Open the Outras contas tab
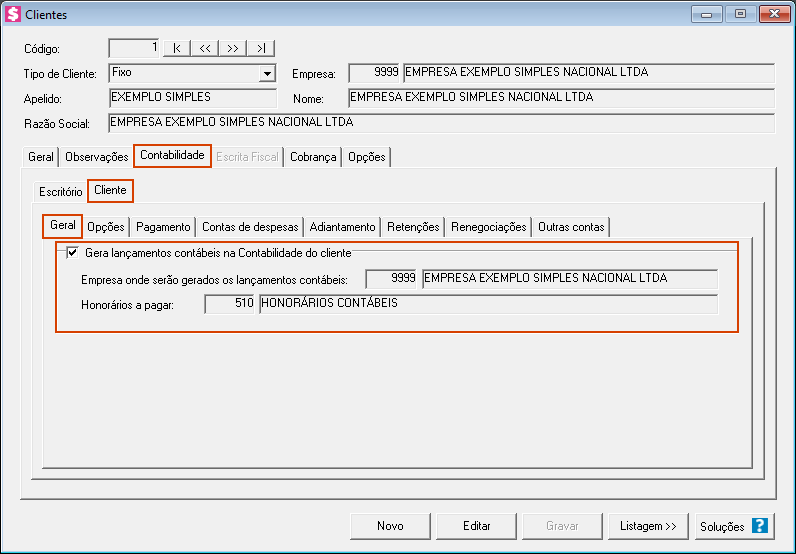This screenshot has width=796, height=554. 570,227
